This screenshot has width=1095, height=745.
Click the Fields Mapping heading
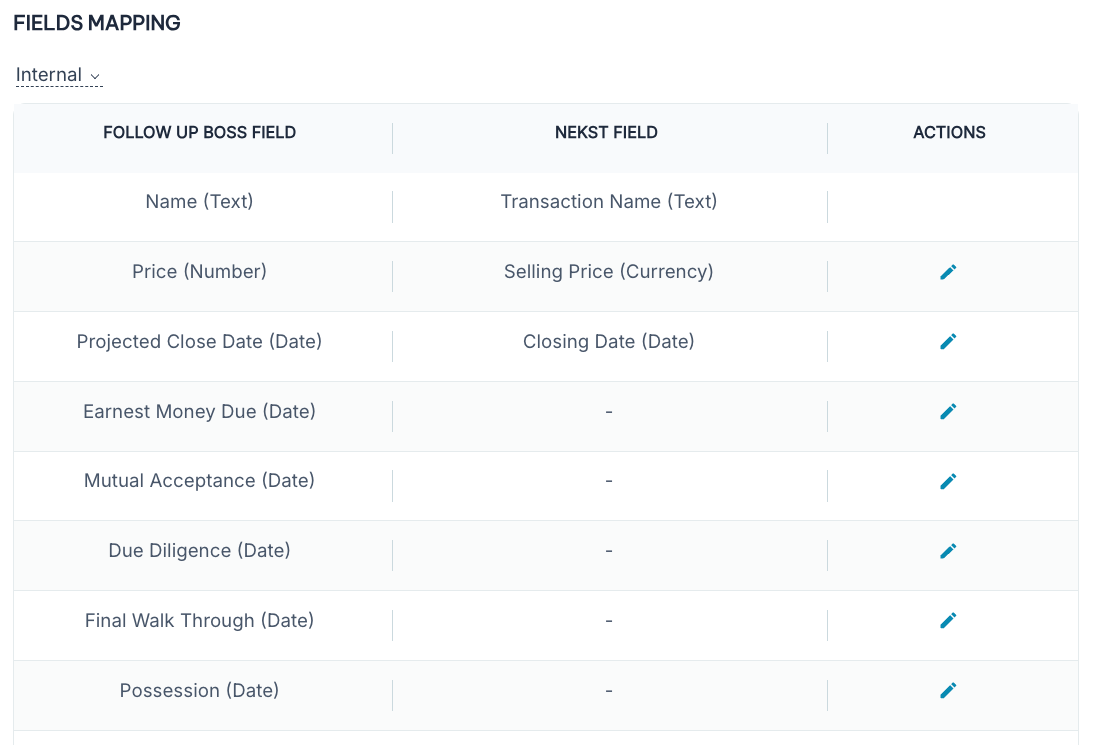click(x=97, y=23)
